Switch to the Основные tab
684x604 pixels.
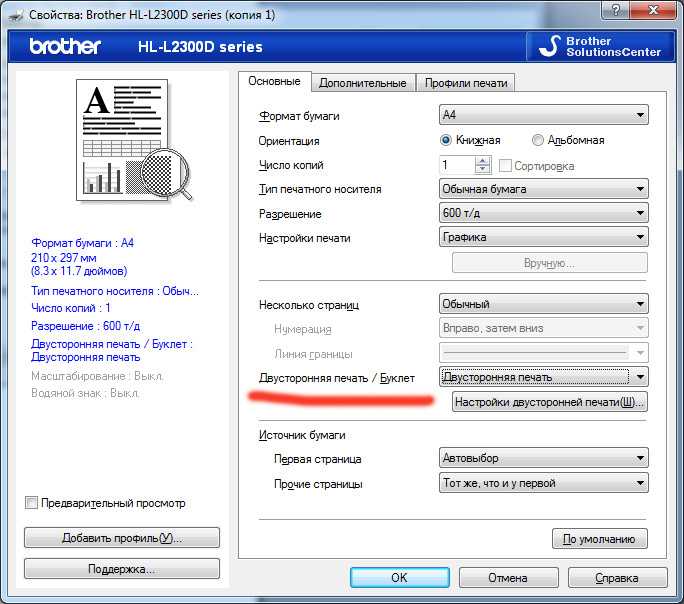[x=274, y=82]
